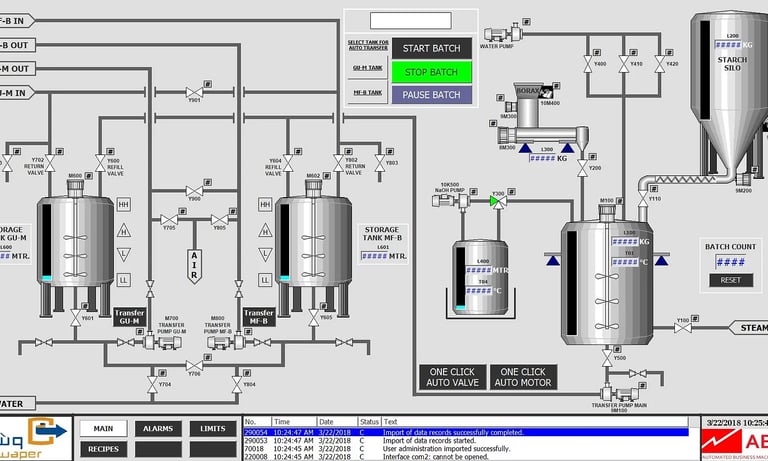This screenshot has width=768, height=461.
Task: Click the Y600 refill valve
Action: [100, 163]
